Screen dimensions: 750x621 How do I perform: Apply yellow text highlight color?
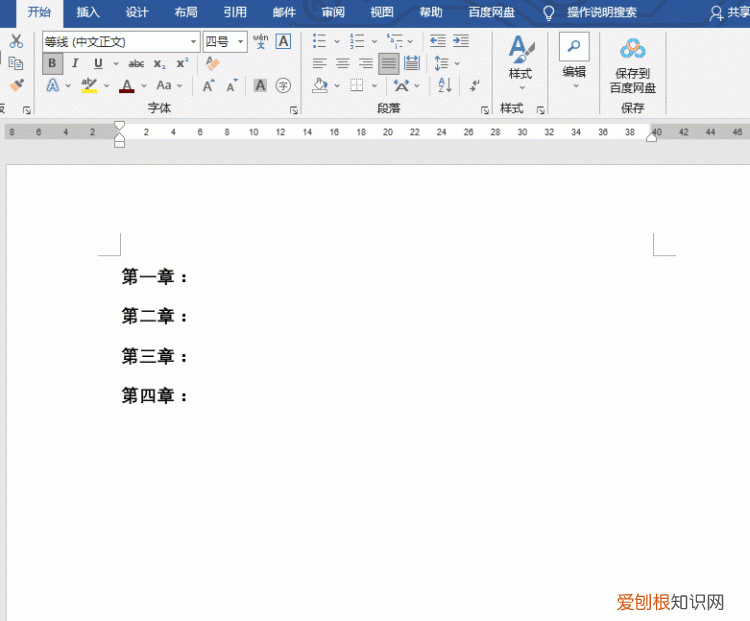click(x=89, y=86)
